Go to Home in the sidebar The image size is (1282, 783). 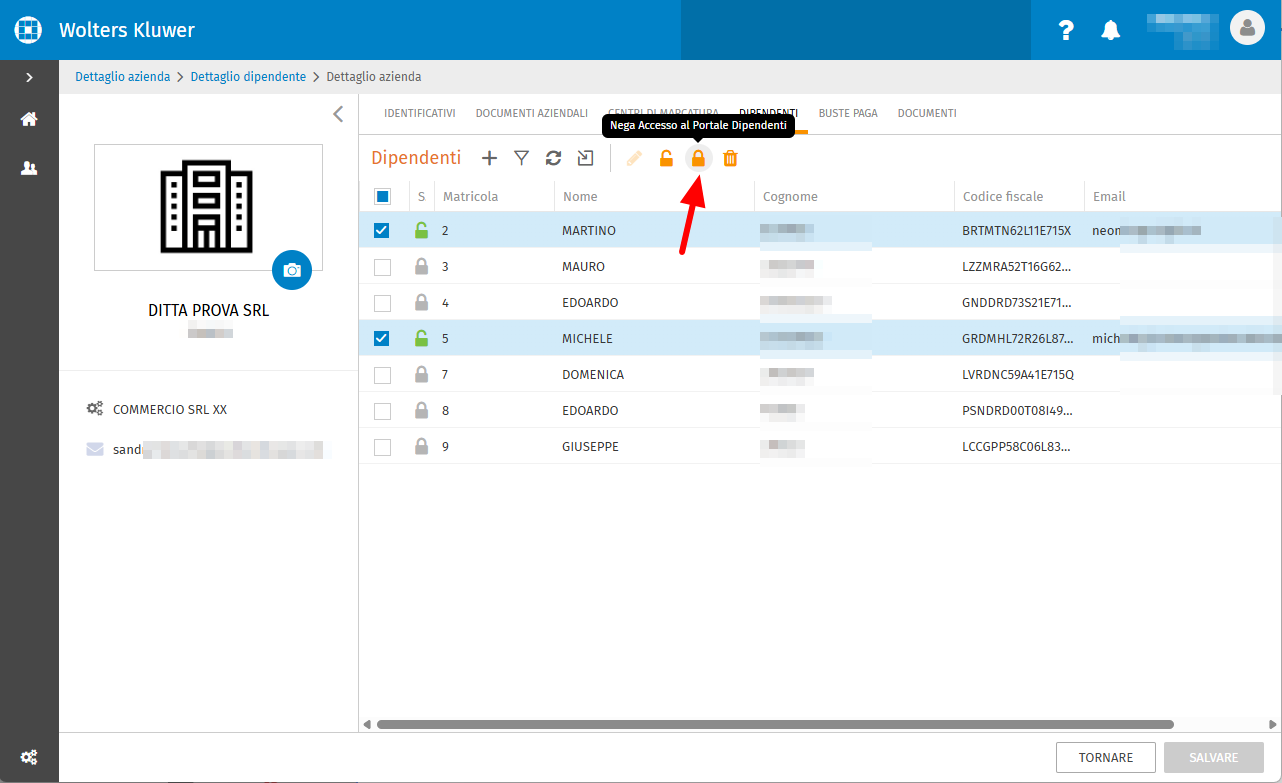(x=29, y=119)
